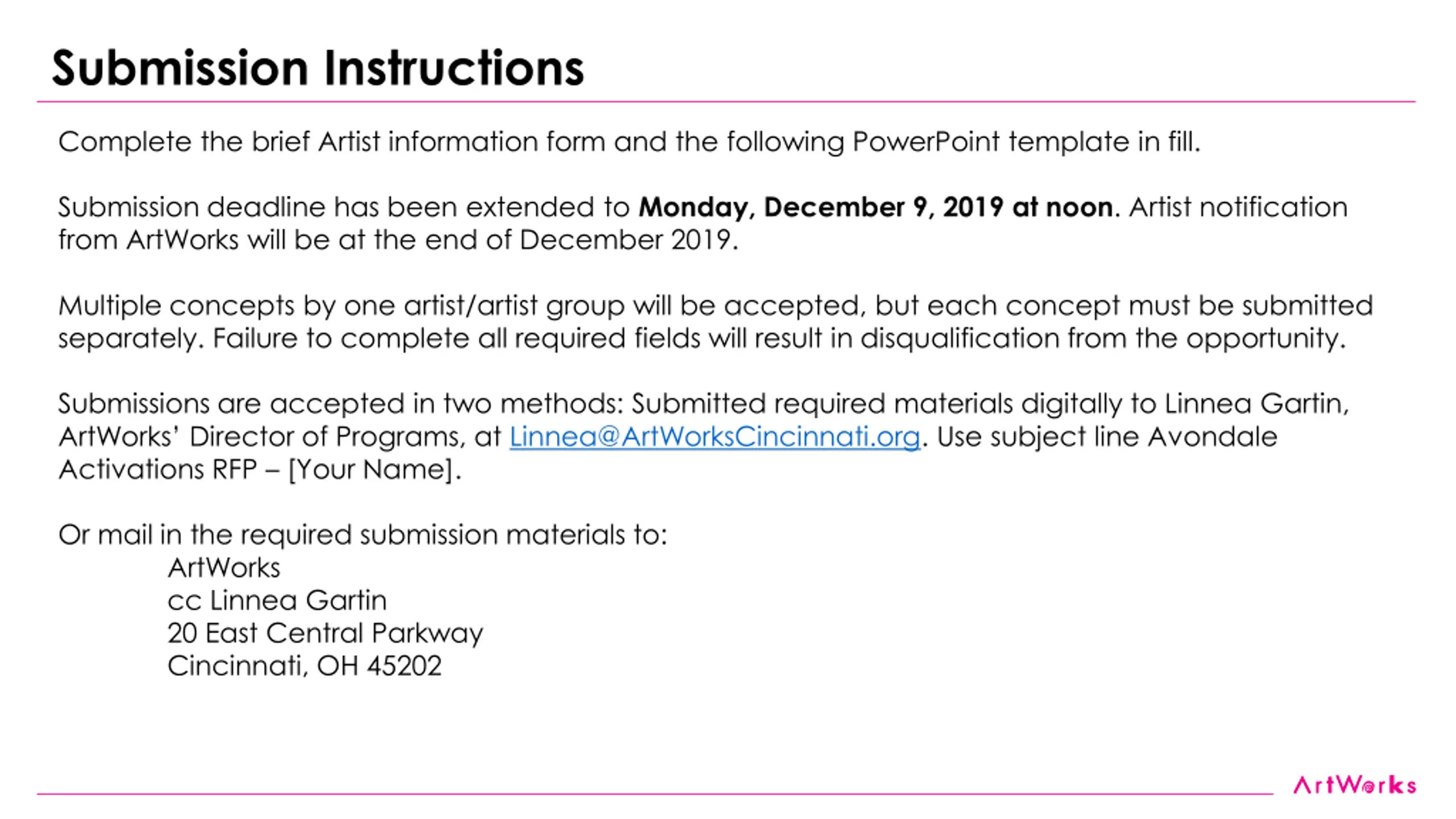The width and height of the screenshot is (1456, 819).
Task: Click the pink divider line under the title
Action: tap(726, 102)
